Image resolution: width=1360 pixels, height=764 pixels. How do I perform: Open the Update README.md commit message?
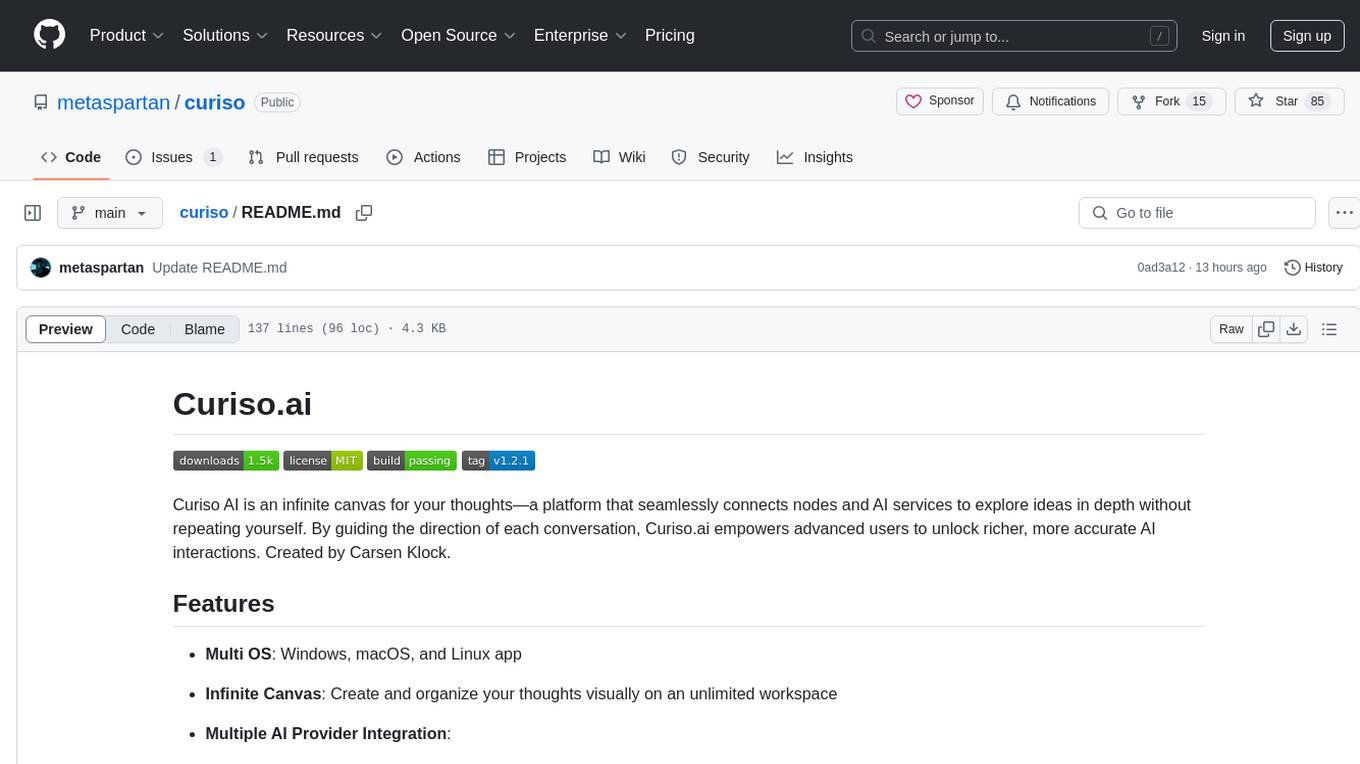tap(220, 268)
